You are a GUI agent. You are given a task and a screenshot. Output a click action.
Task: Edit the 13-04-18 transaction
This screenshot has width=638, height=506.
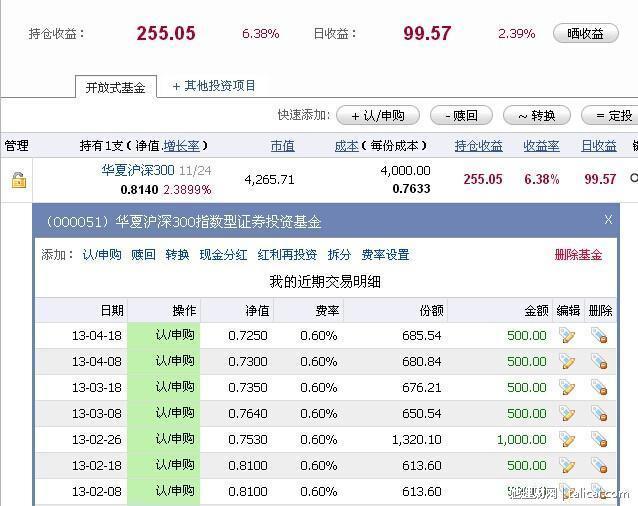[567, 336]
